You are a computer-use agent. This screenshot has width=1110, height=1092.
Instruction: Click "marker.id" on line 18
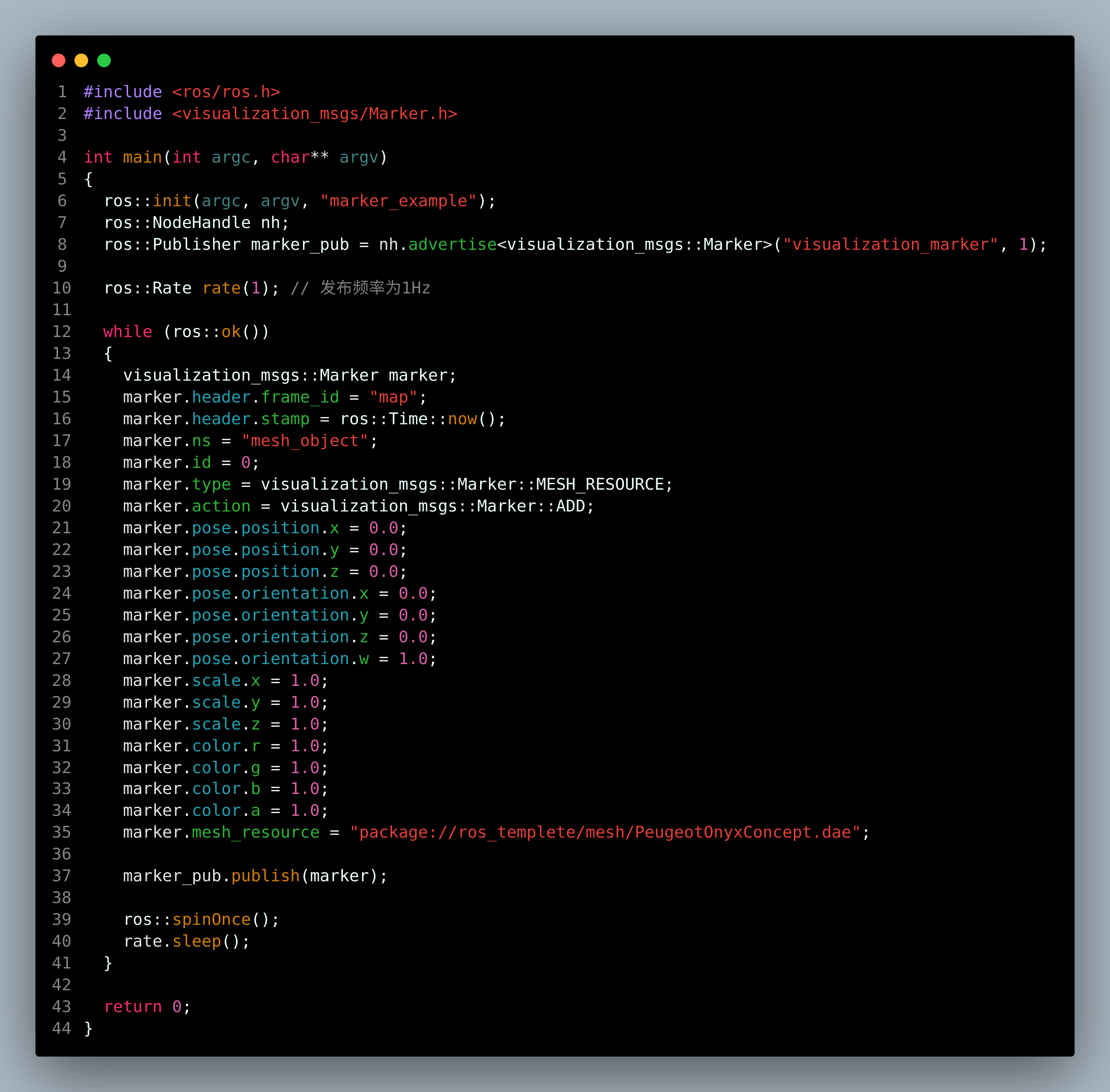pyautogui.click(x=167, y=462)
